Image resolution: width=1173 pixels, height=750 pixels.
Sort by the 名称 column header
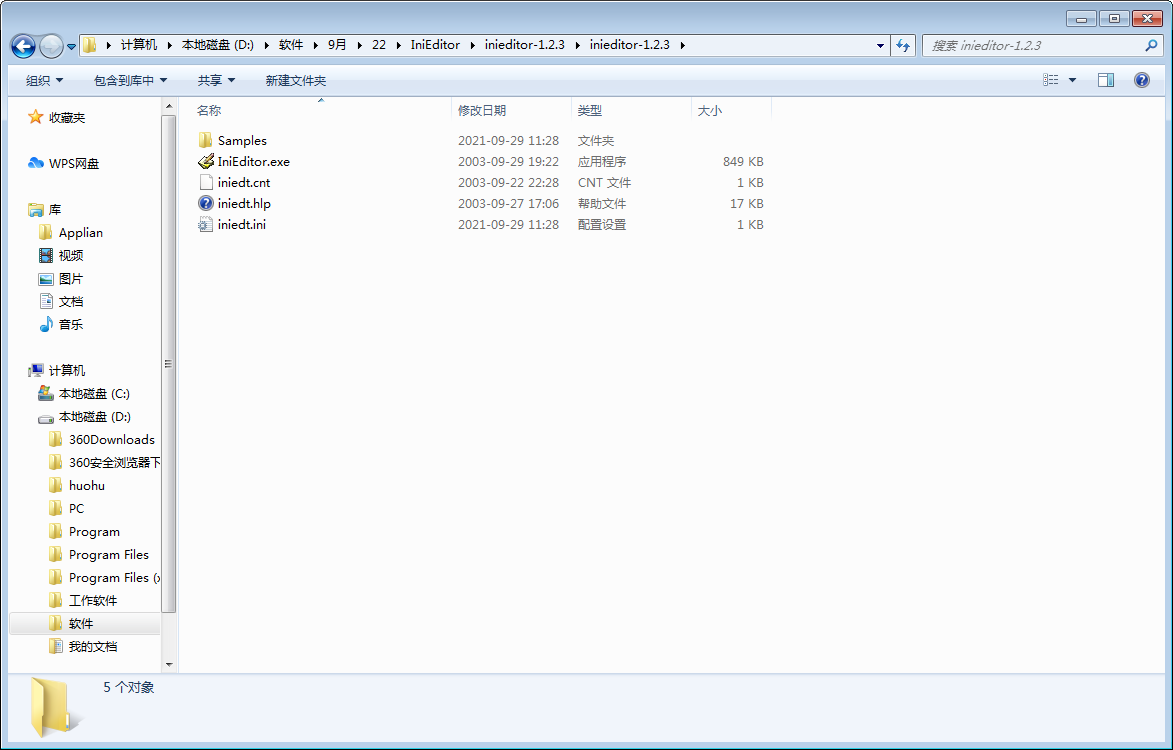click(209, 111)
